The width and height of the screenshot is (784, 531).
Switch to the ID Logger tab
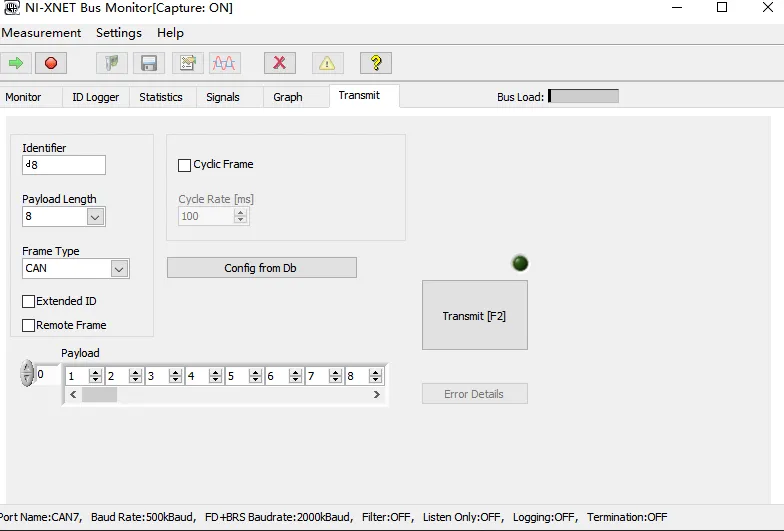96,97
